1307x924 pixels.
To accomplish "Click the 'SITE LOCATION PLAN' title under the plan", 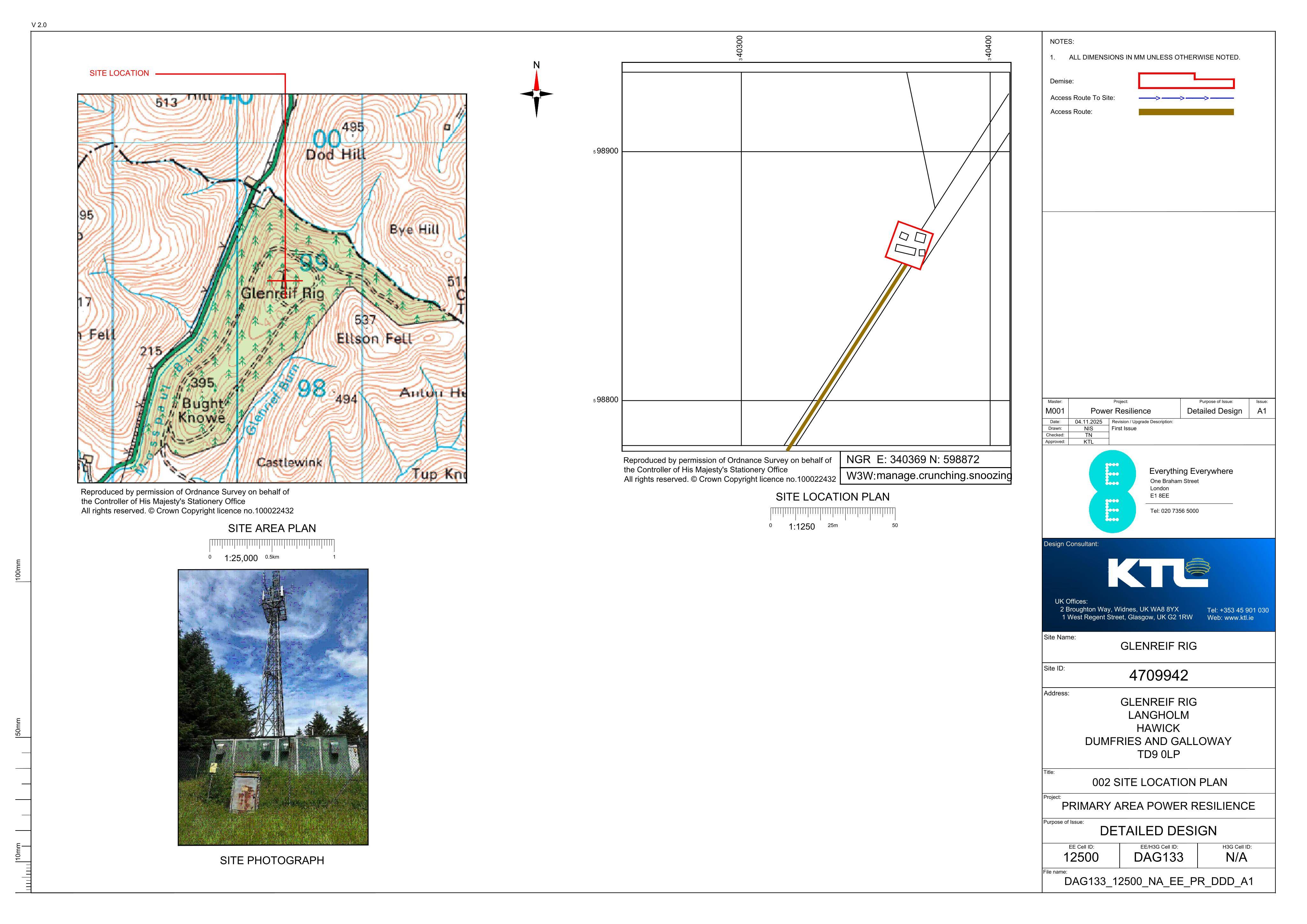I will [x=833, y=497].
